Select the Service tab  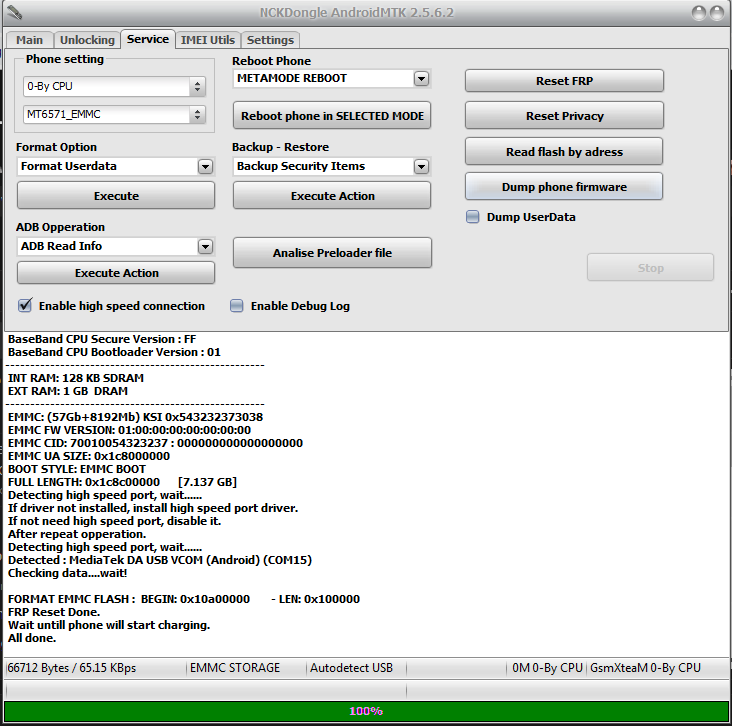pyautogui.click(x=148, y=39)
